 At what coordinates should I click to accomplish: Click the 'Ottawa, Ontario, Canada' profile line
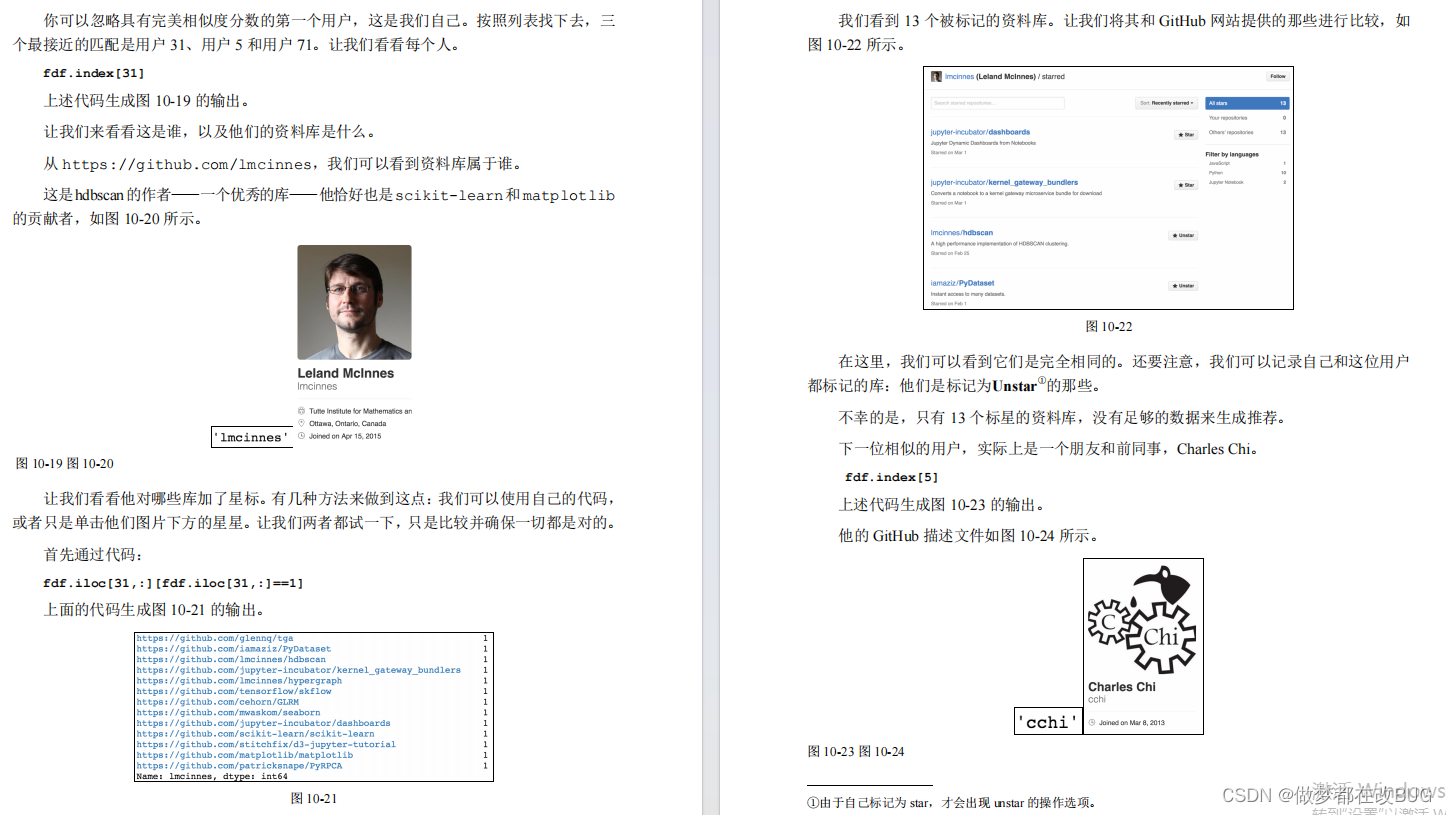(x=347, y=423)
